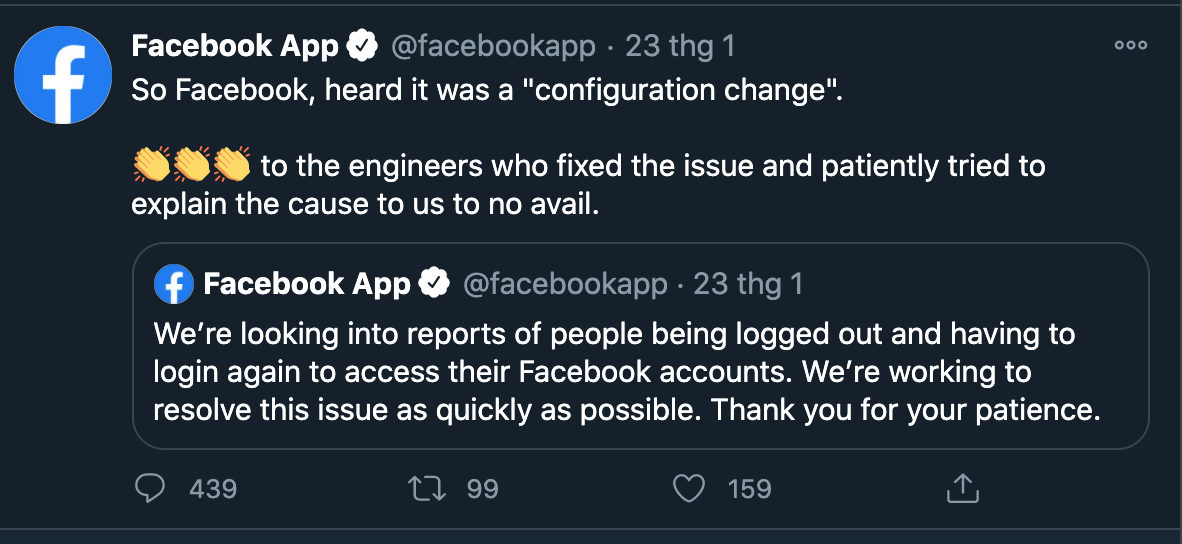Open the quoted tweet about logged out reports
Image resolution: width=1182 pixels, height=544 pixels.
[x=627, y=372]
